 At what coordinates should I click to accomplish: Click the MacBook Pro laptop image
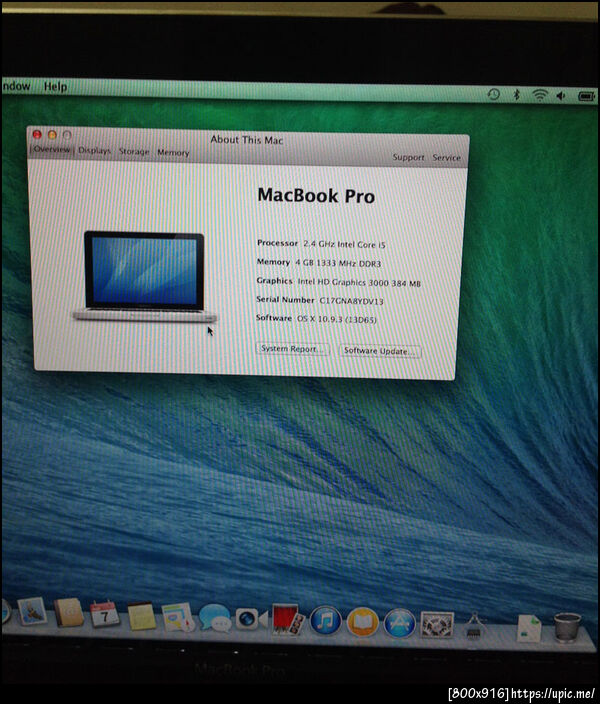(145, 276)
